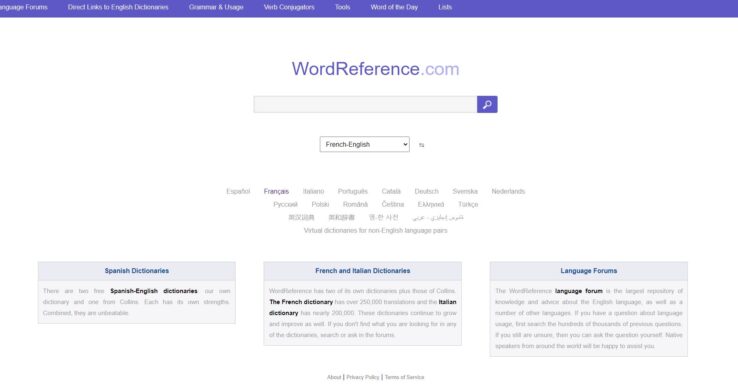This screenshot has width=738, height=386.
Task: Open the Word of the Day menu
Action: (x=394, y=7)
